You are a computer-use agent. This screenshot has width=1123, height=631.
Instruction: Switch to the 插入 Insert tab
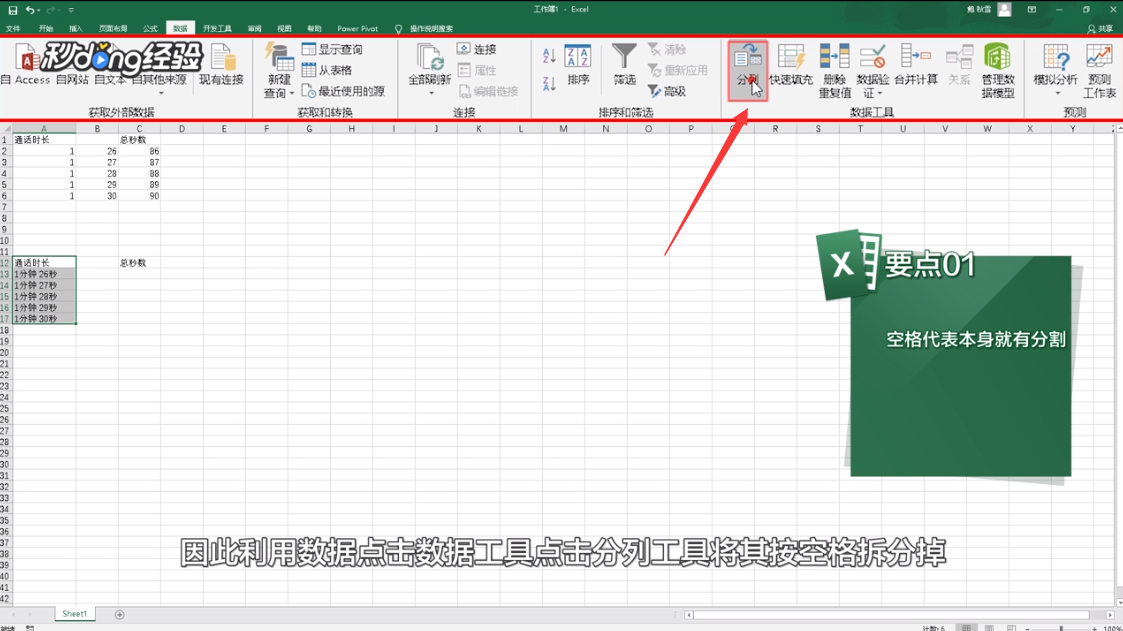[x=76, y=29]
